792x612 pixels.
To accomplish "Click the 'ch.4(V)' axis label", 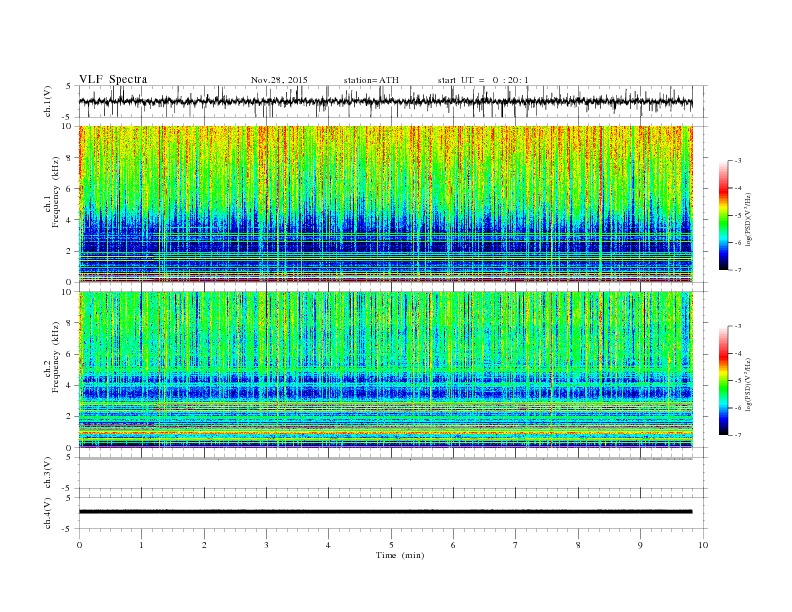I will (x=48, y=513).
